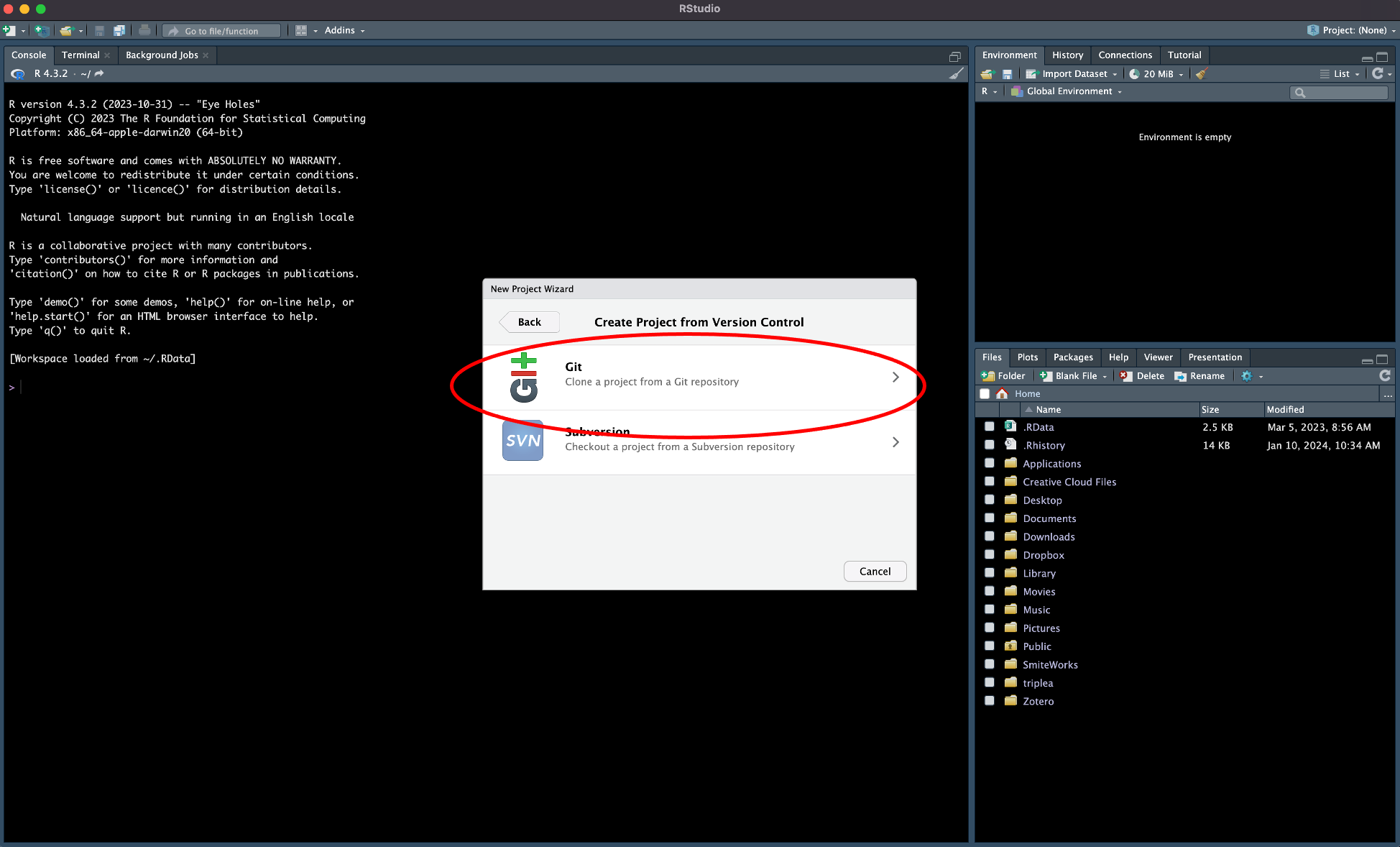Click the view working directory arrow icon

pyautogui.click(x=99, y=73)
